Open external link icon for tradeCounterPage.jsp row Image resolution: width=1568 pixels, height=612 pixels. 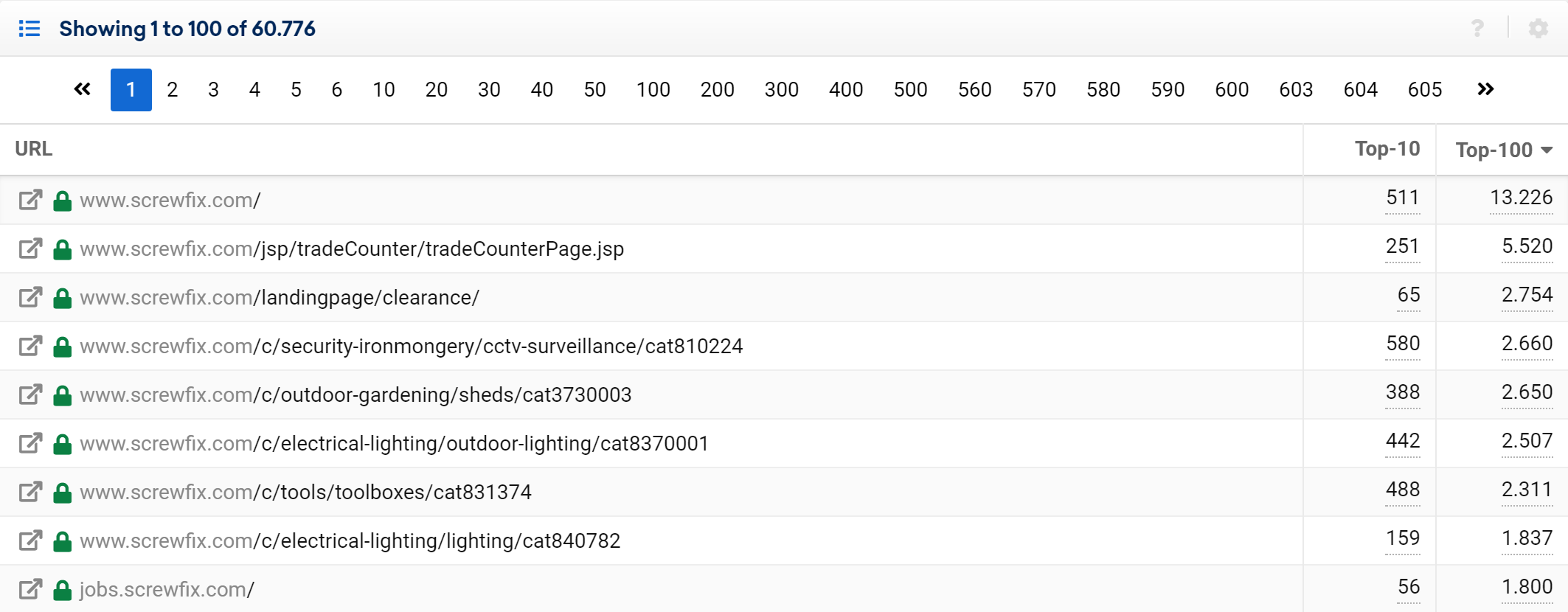click(x=30, y=248)
